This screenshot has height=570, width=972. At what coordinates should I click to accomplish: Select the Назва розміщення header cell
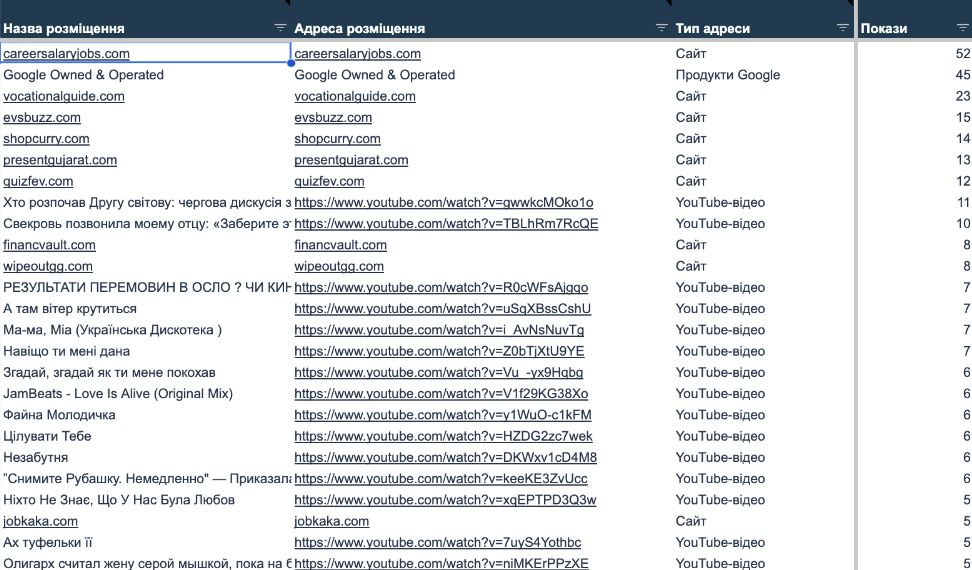145,28
